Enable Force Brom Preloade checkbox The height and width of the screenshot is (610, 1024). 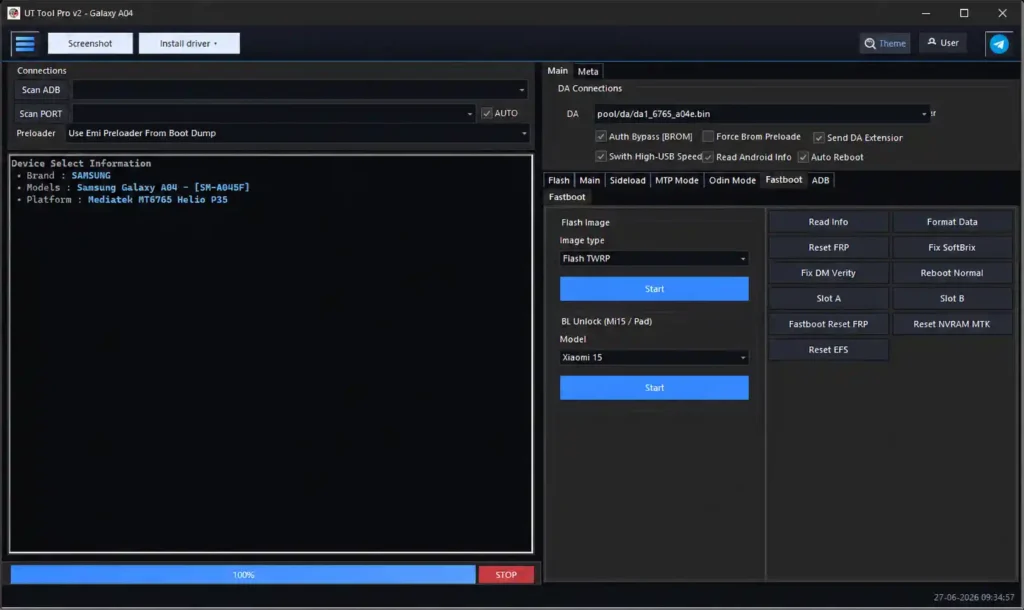(x=708, y=136)
